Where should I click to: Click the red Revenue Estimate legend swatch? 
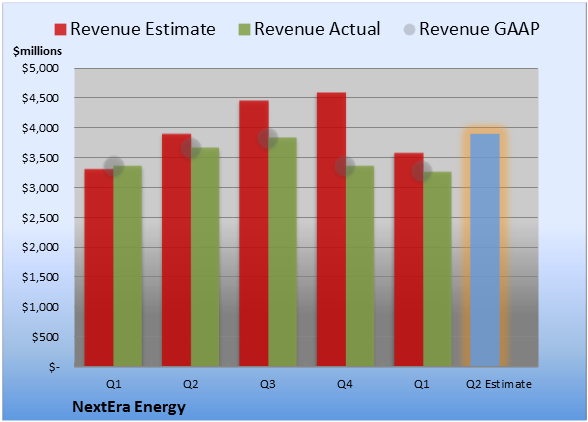(60, 30)
